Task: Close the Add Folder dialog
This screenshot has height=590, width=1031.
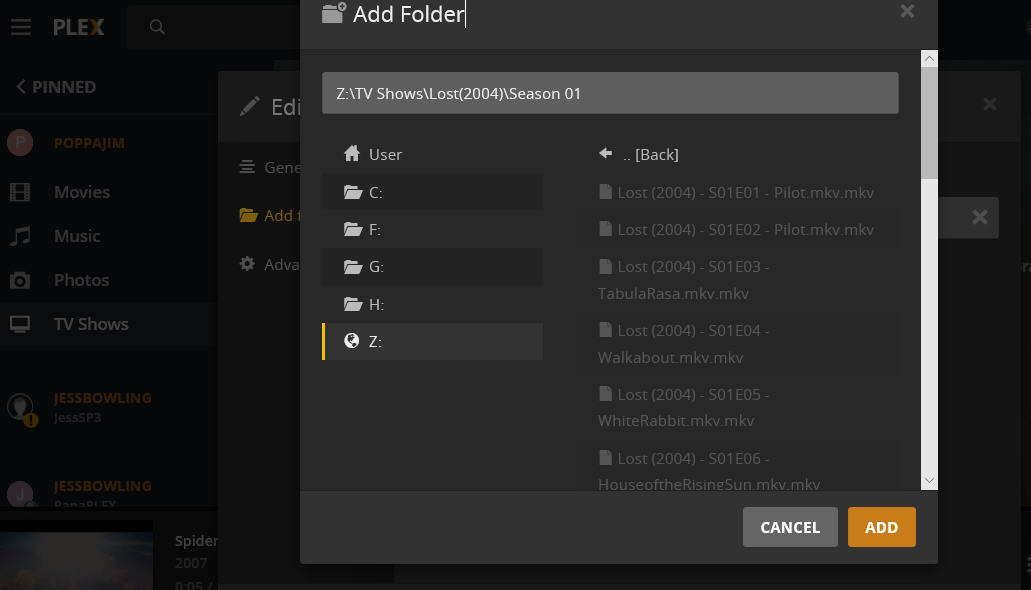Action: (907, 12)
